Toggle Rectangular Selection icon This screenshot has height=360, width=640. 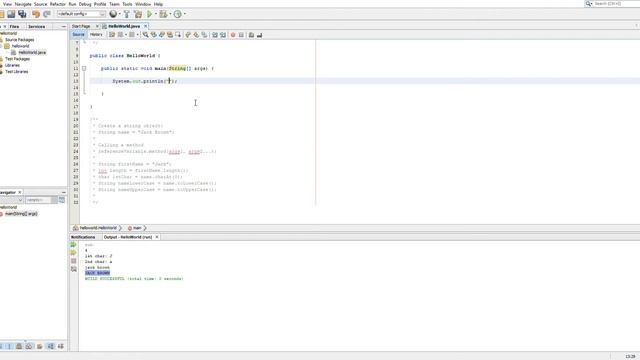[x=178, y=35]
